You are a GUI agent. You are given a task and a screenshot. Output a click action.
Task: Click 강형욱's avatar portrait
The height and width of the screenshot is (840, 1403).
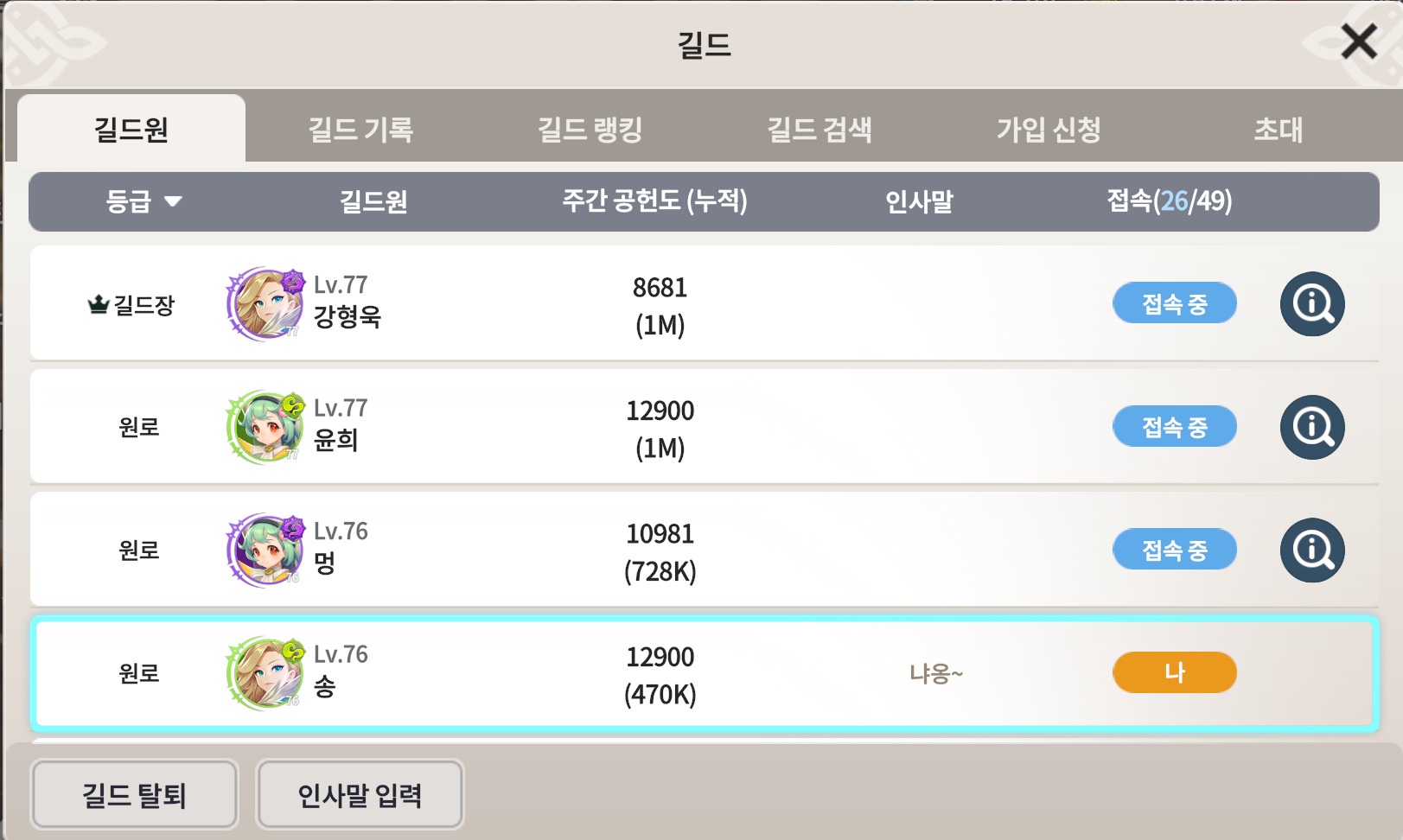point(265,305)
